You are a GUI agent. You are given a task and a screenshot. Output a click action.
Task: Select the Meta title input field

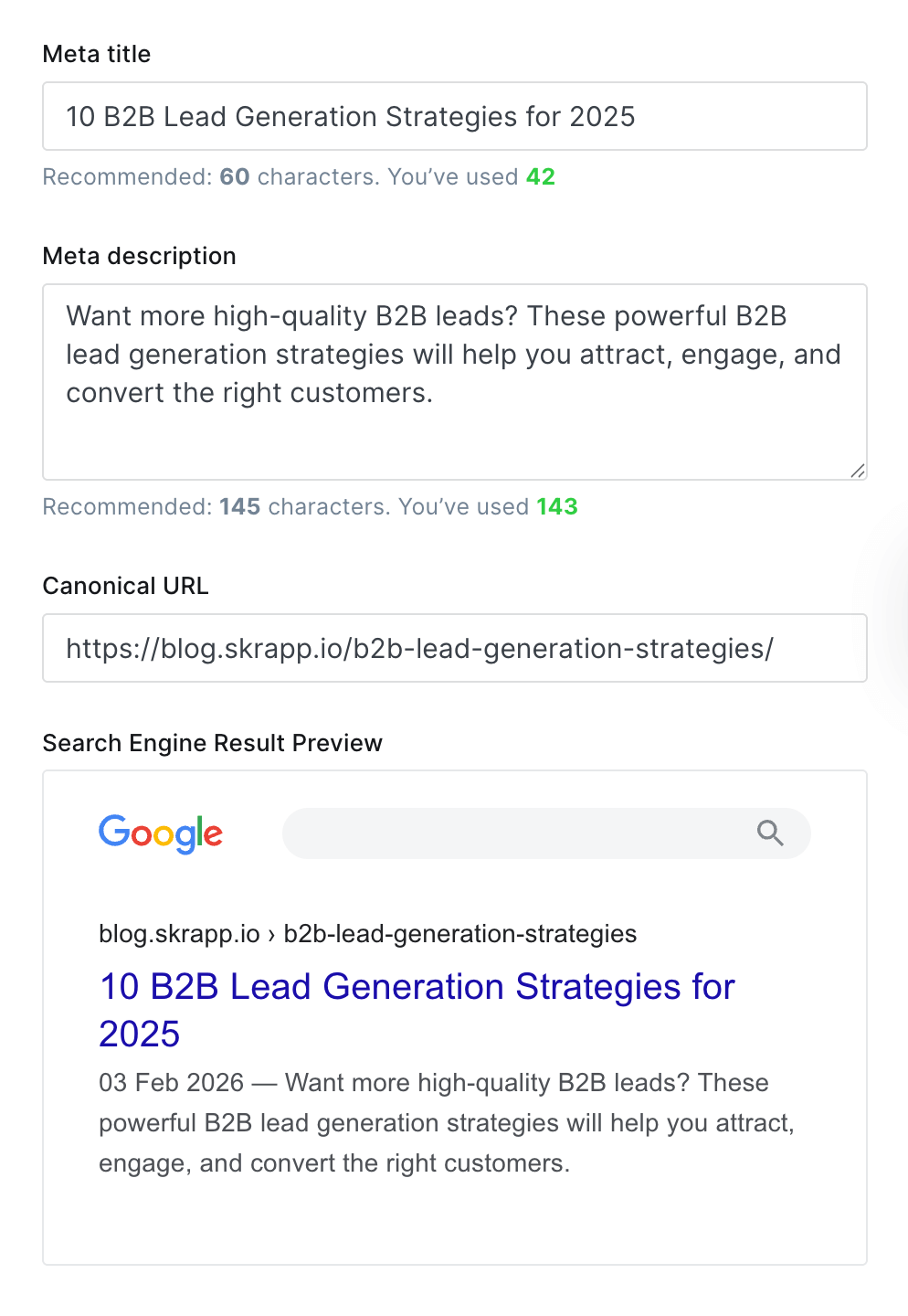coord(454,116)
